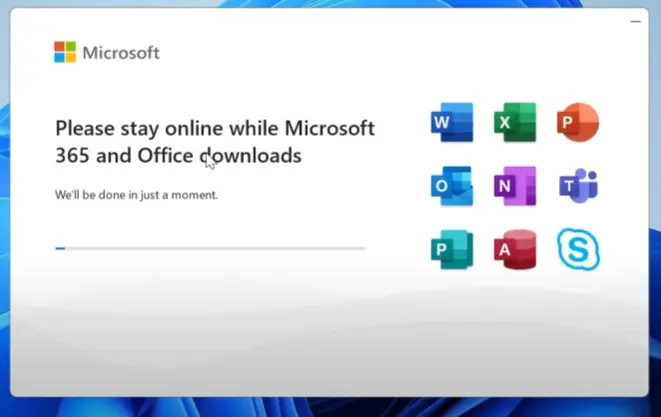This screenshot has width=661, height=417.
Task: Click the "Microsoft" wordmark text
Action: click(121, 53)
